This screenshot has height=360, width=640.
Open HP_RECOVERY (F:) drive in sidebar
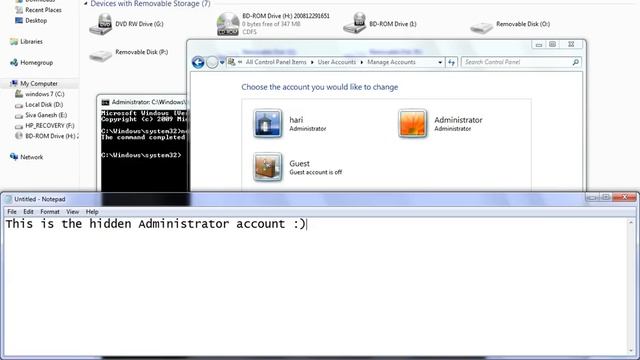pyautogui.click(x=50, y=126)
